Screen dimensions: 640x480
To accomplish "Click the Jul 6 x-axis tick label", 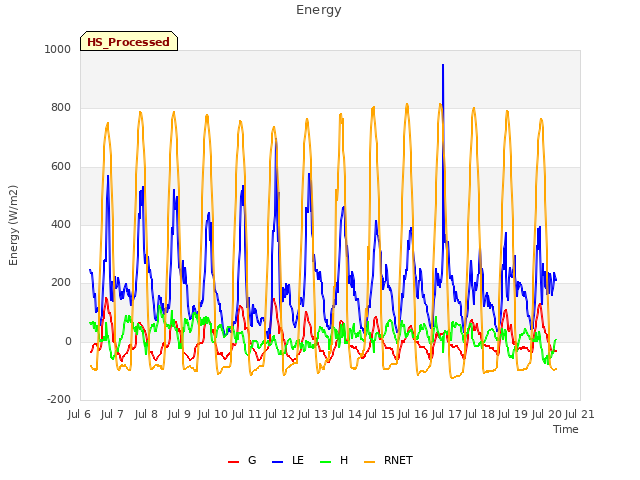I will point(79,415).
